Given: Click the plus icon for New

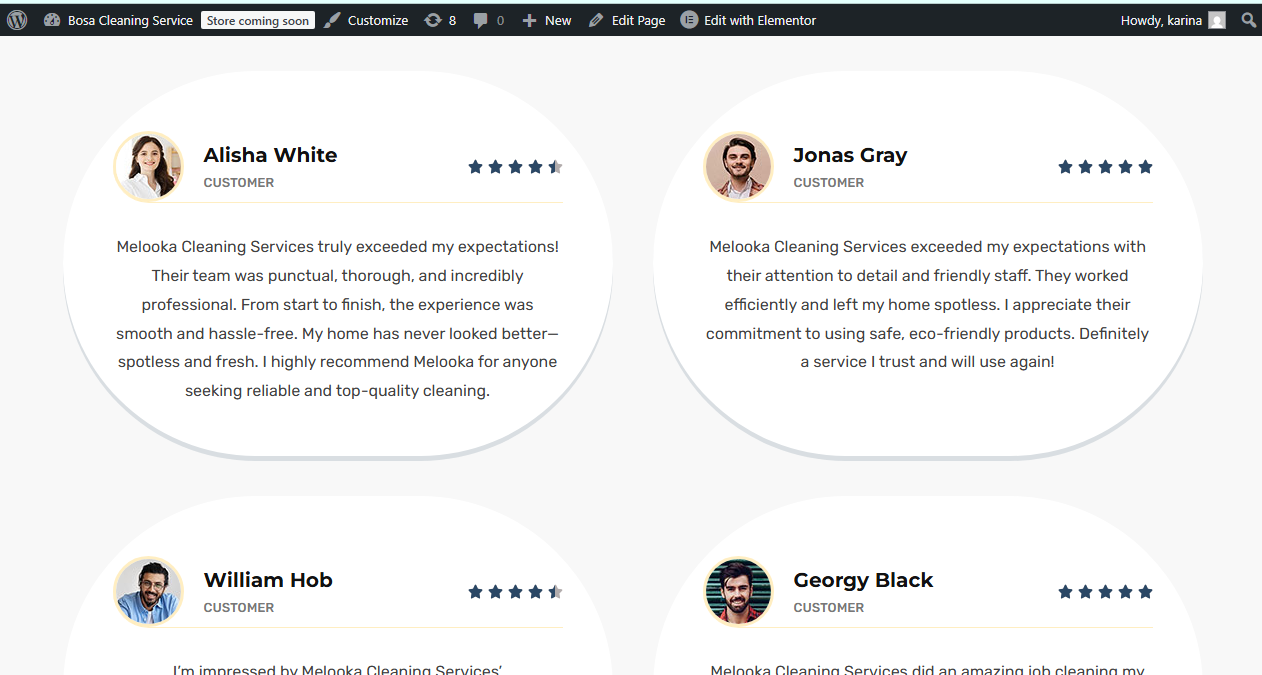Looking at the screenshot, I should pos(530,20).
